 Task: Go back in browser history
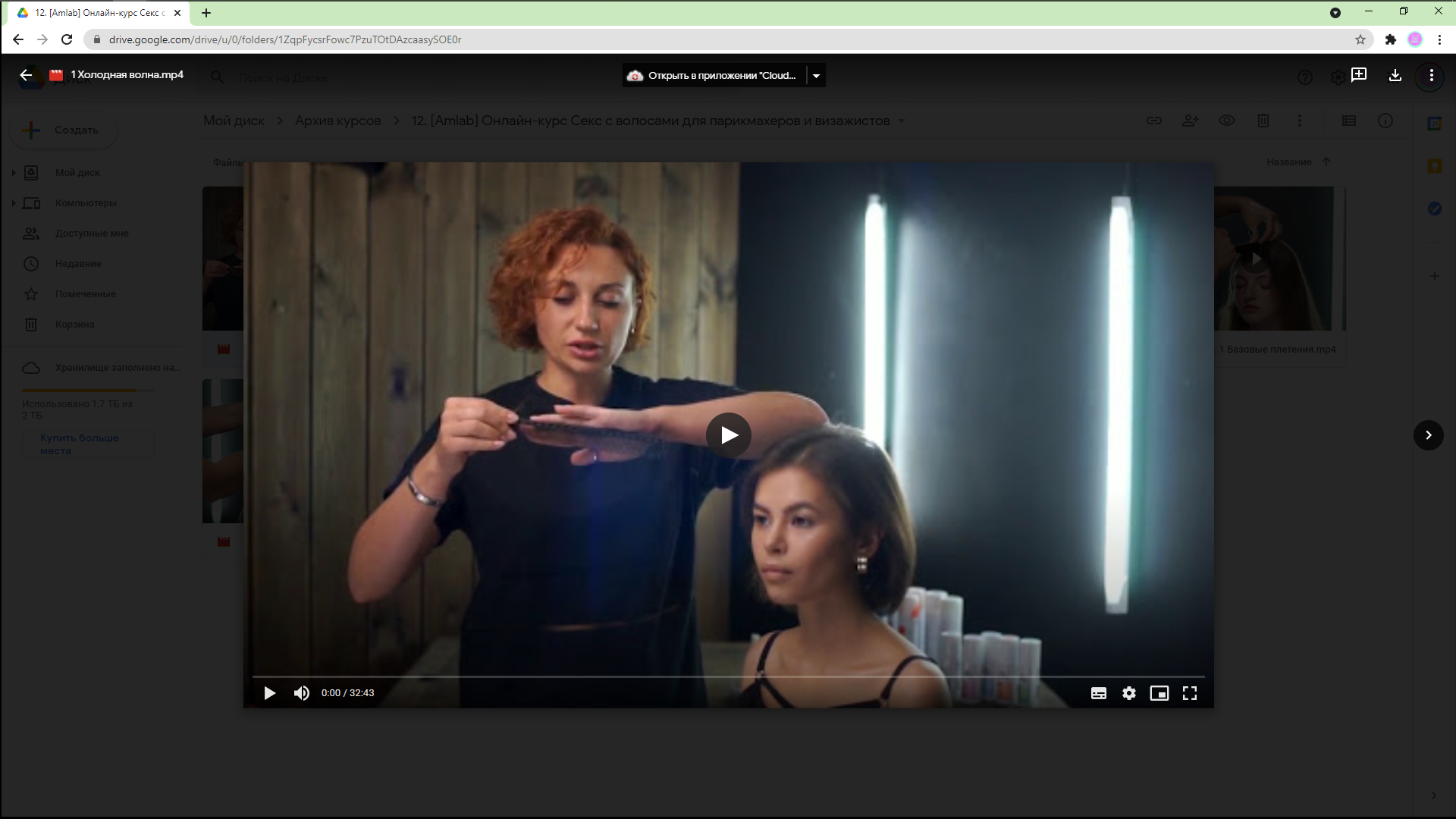coord(18,39)
